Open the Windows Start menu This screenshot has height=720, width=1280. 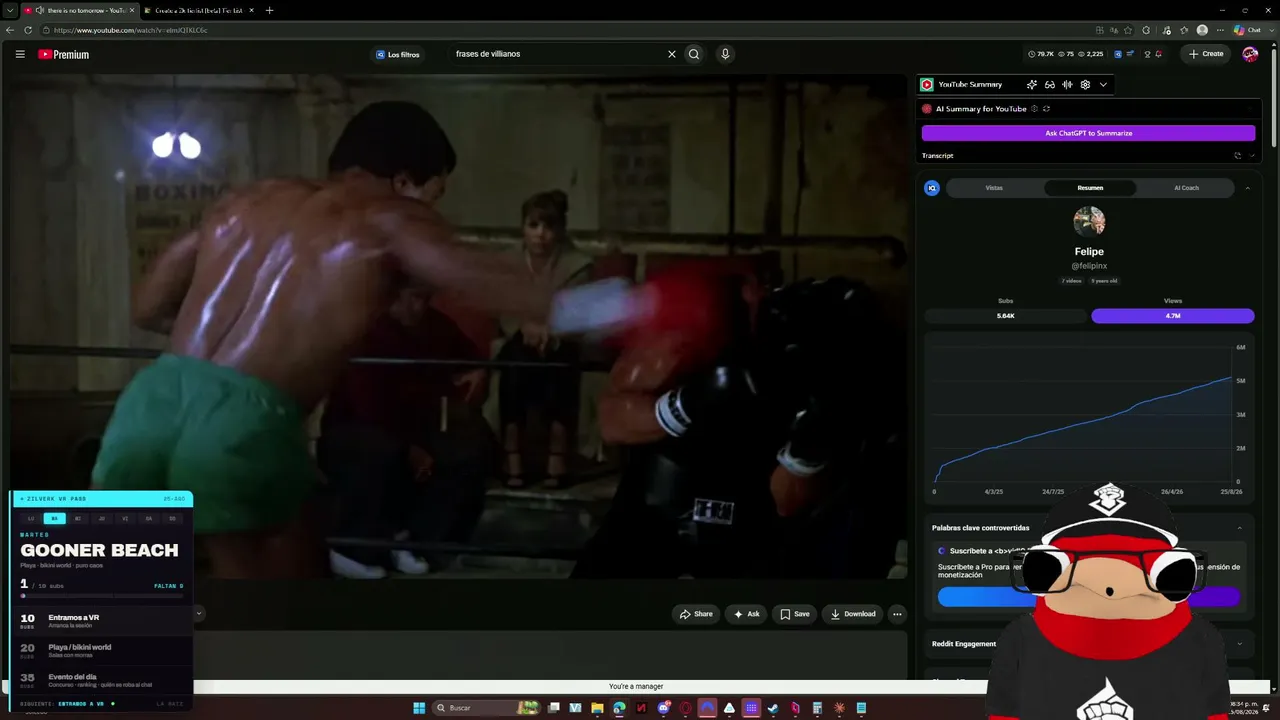click(x=419, y=708)
